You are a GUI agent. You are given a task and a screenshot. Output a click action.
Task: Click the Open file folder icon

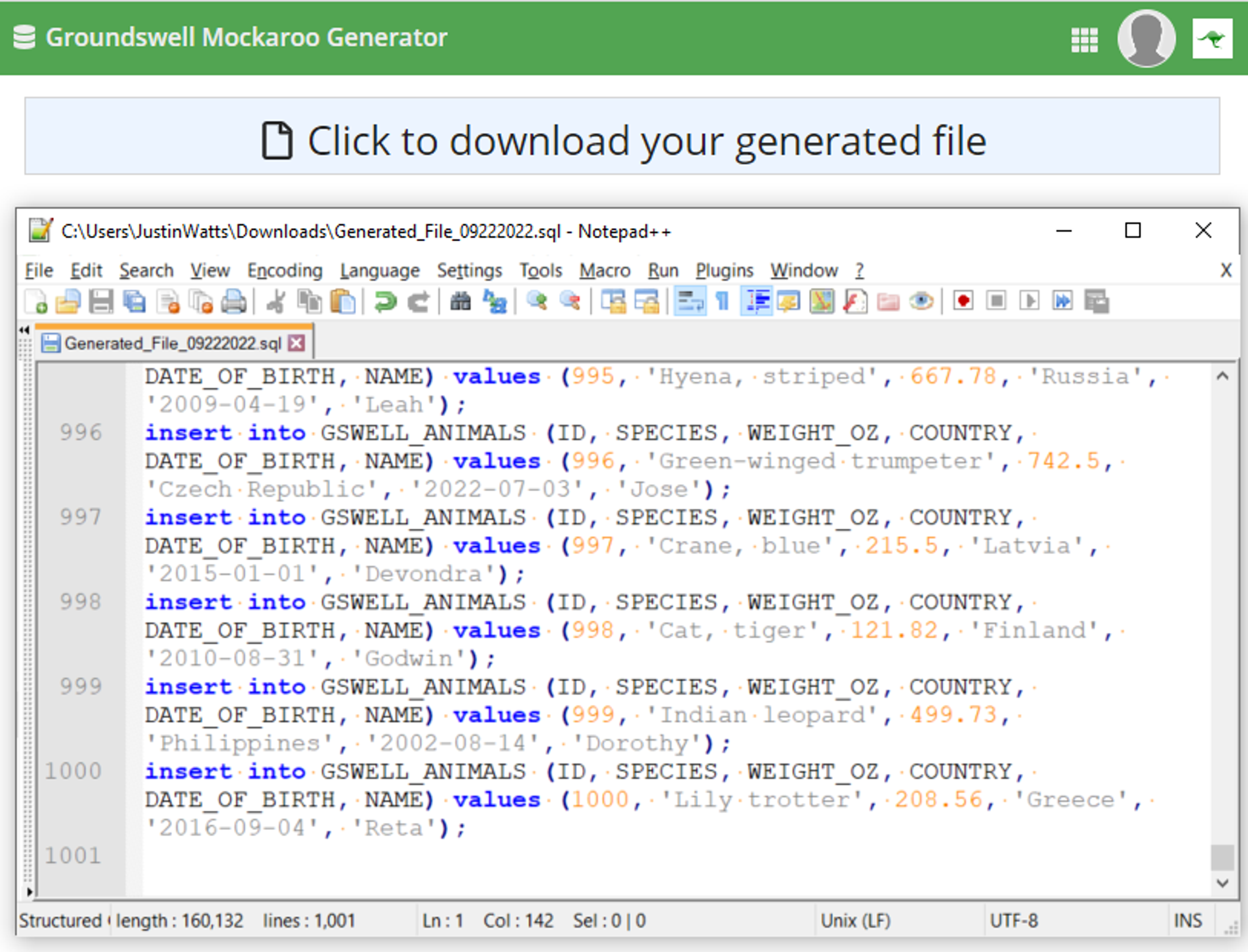(x=68, y=302)
